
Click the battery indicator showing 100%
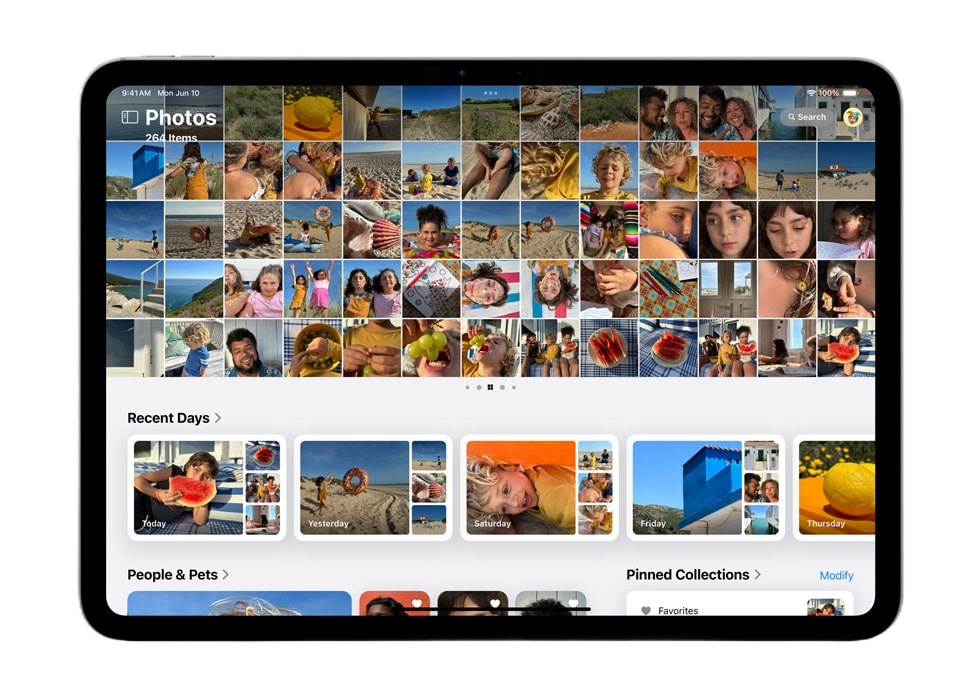[840, 93]
